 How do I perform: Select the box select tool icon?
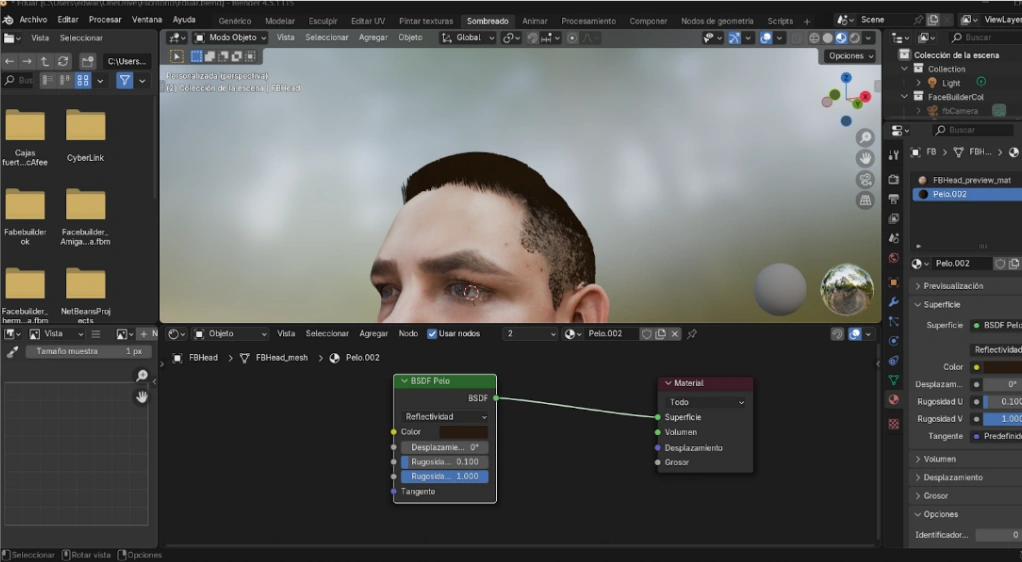coord(196,56)
